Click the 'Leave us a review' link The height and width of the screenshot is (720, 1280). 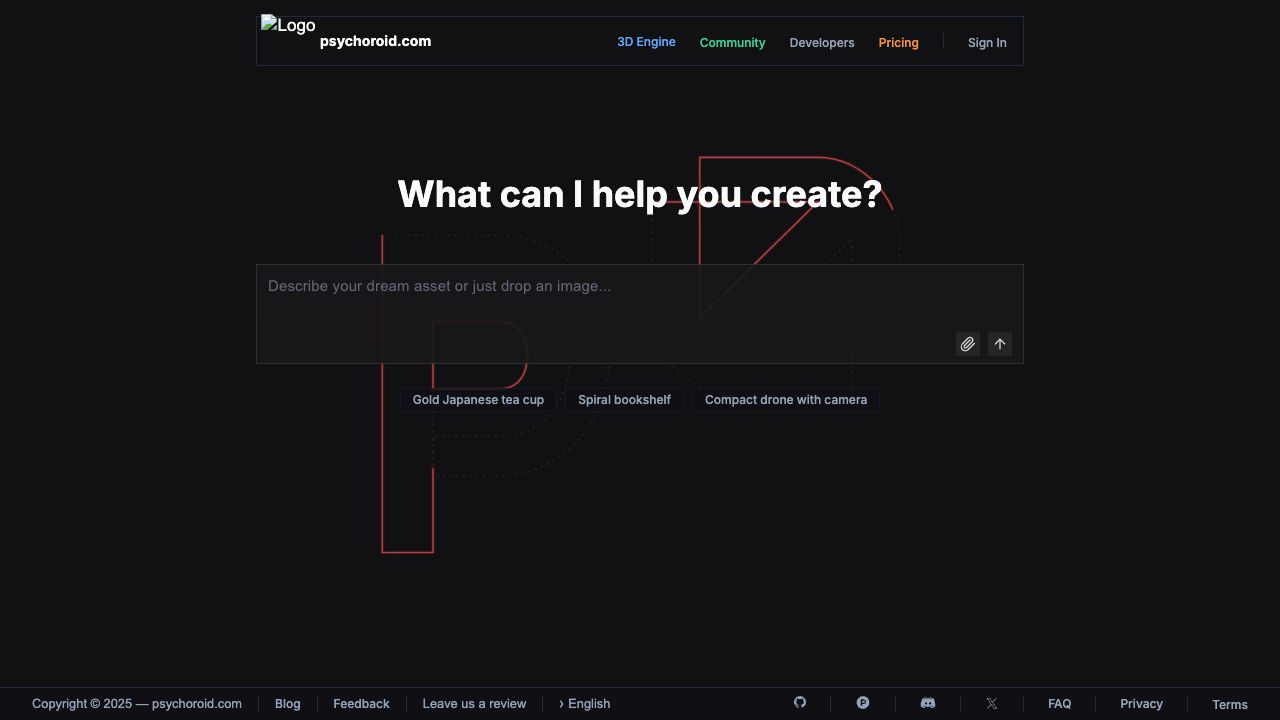click(x=474, y=704)
